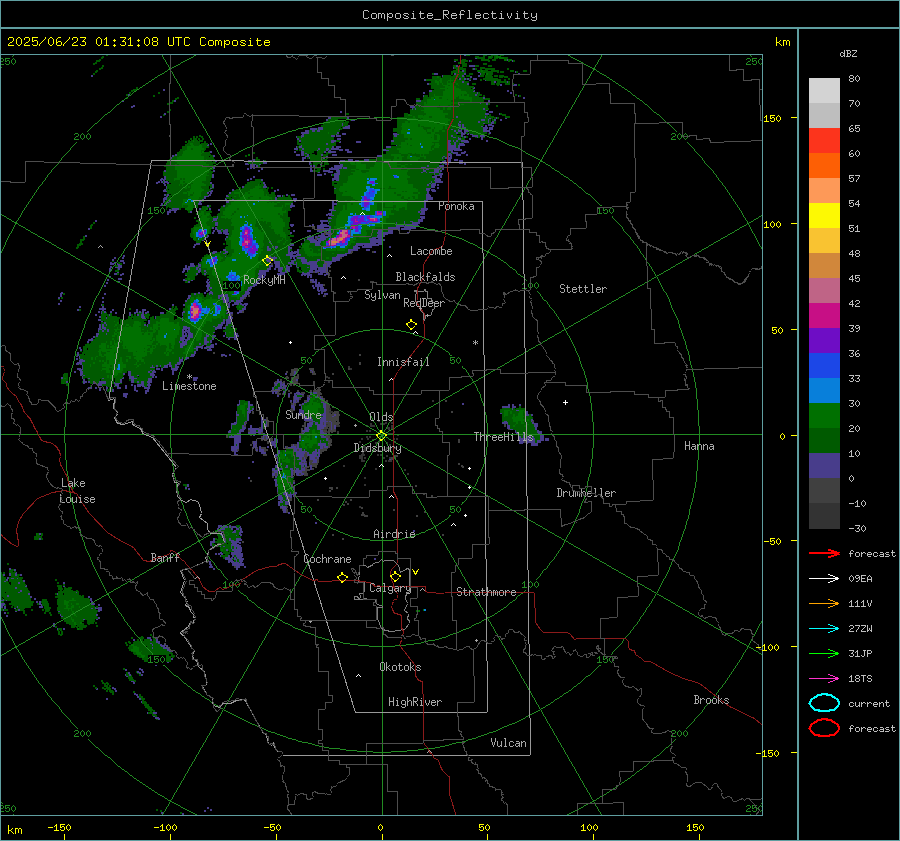Click the Banff town label
The width and height of the screenshot is (900, 841).
click(x=165, y=558)
